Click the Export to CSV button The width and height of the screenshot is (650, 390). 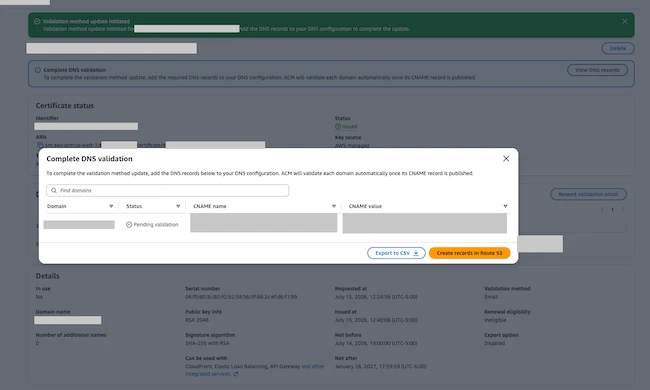tap(396, 253)
